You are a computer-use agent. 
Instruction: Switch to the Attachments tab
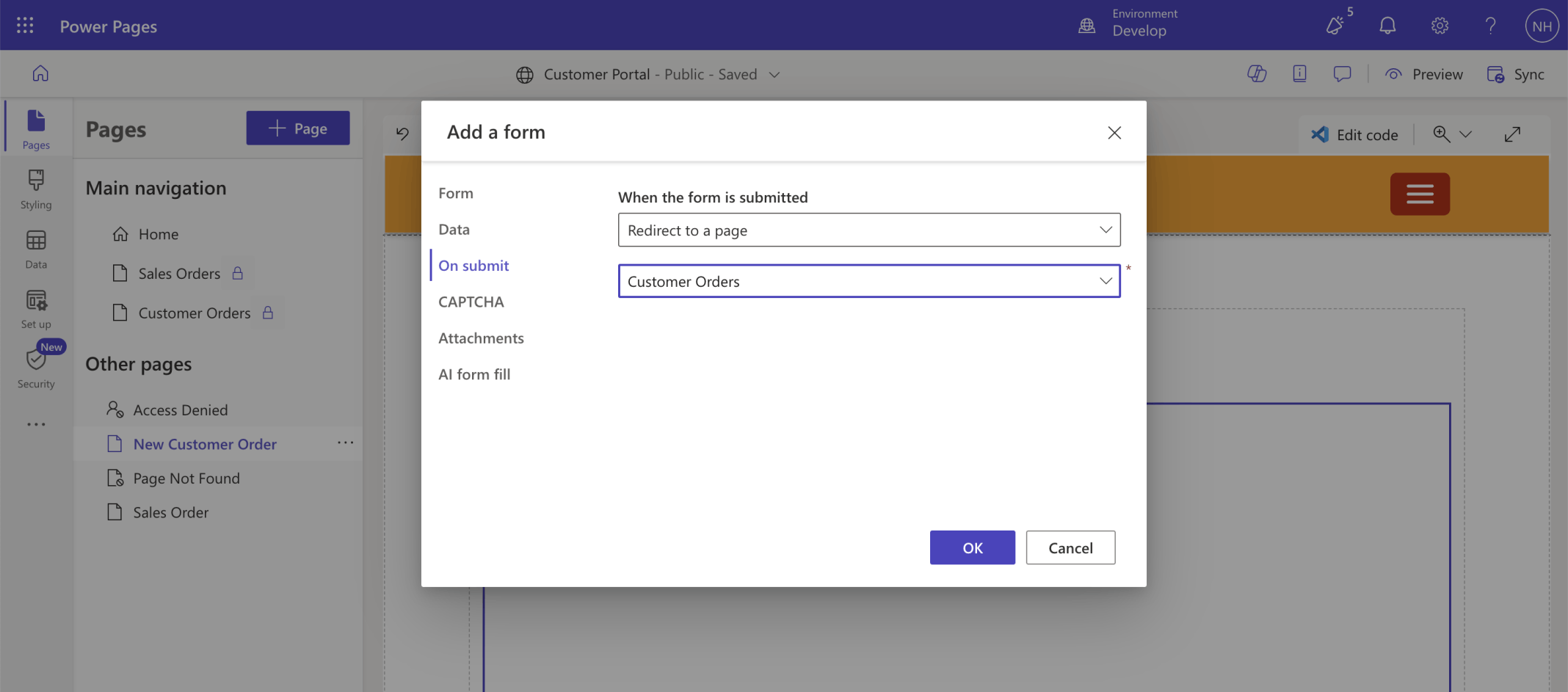(481, 338)
